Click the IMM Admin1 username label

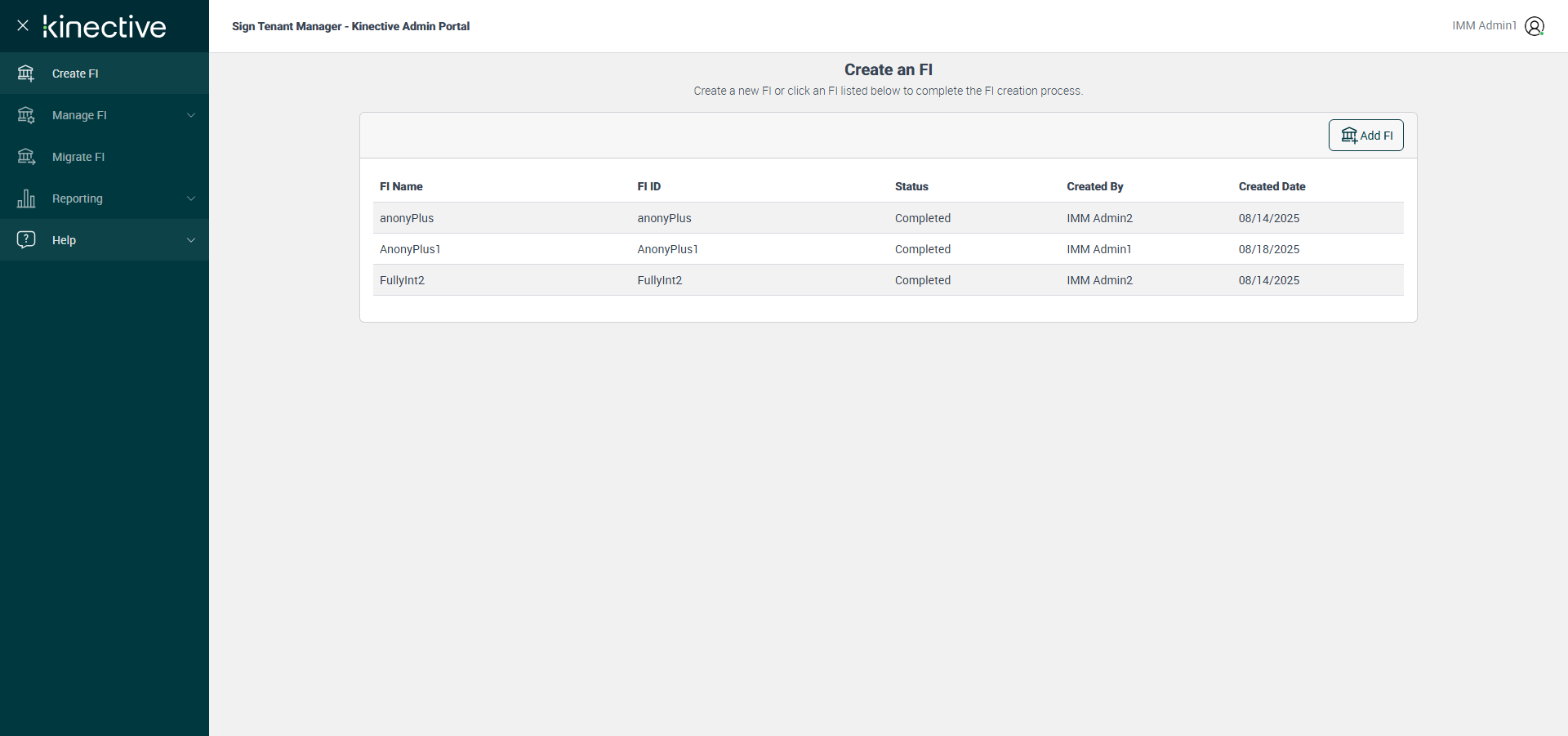pyautogui.click(x=1484, y=26)
